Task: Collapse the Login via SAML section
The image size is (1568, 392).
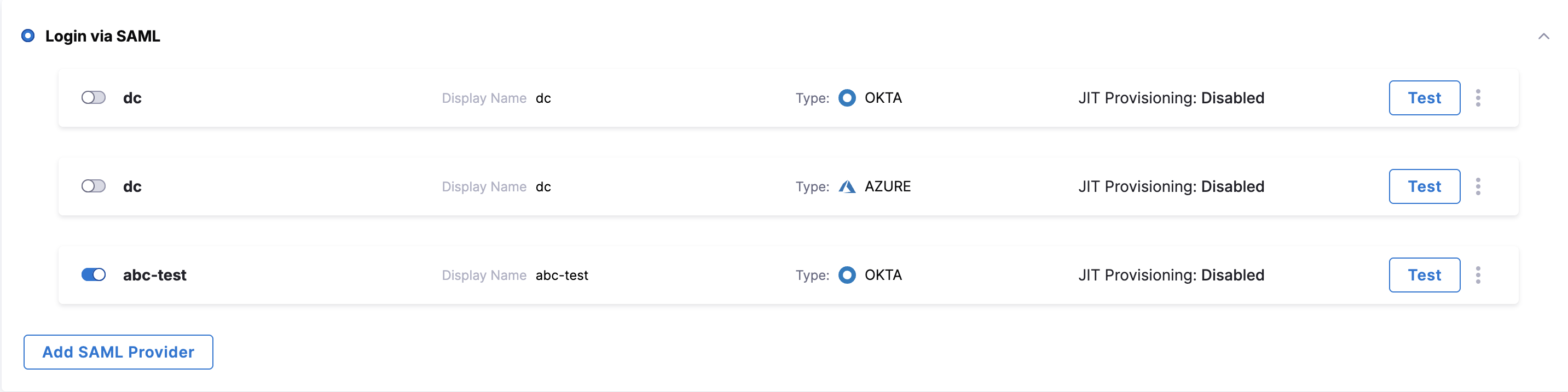Action: pos(1544,37)
